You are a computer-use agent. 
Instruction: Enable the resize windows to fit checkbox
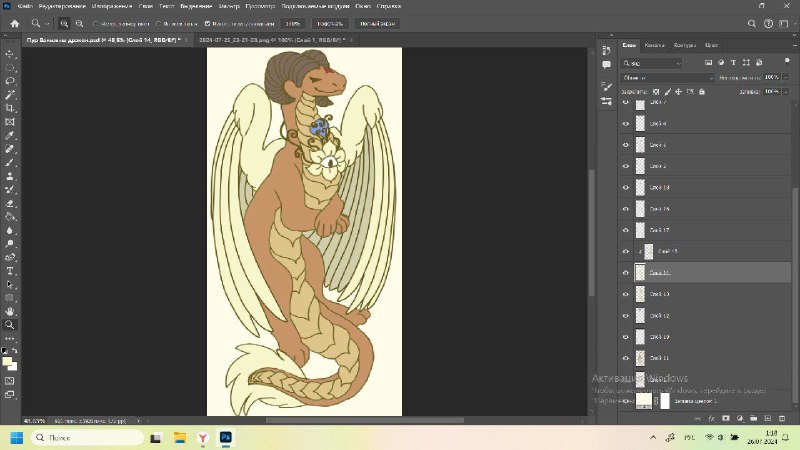coord(95,23)
